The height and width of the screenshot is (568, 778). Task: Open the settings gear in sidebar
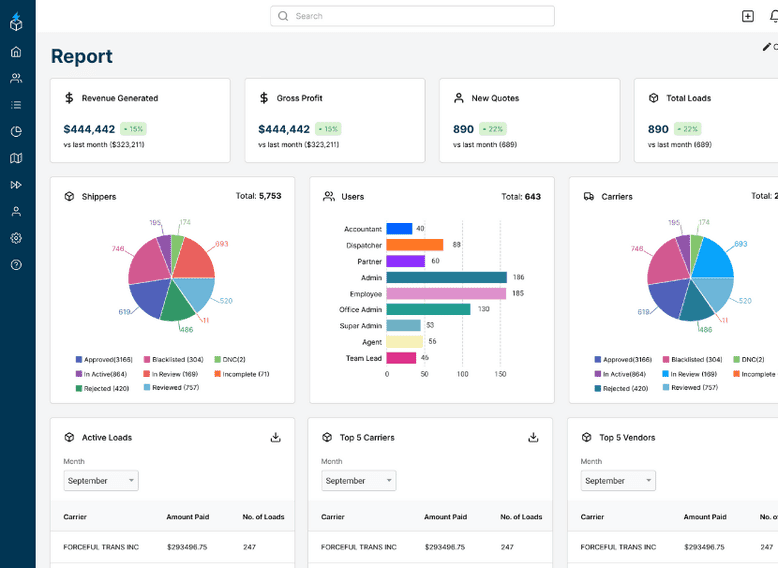16,238
